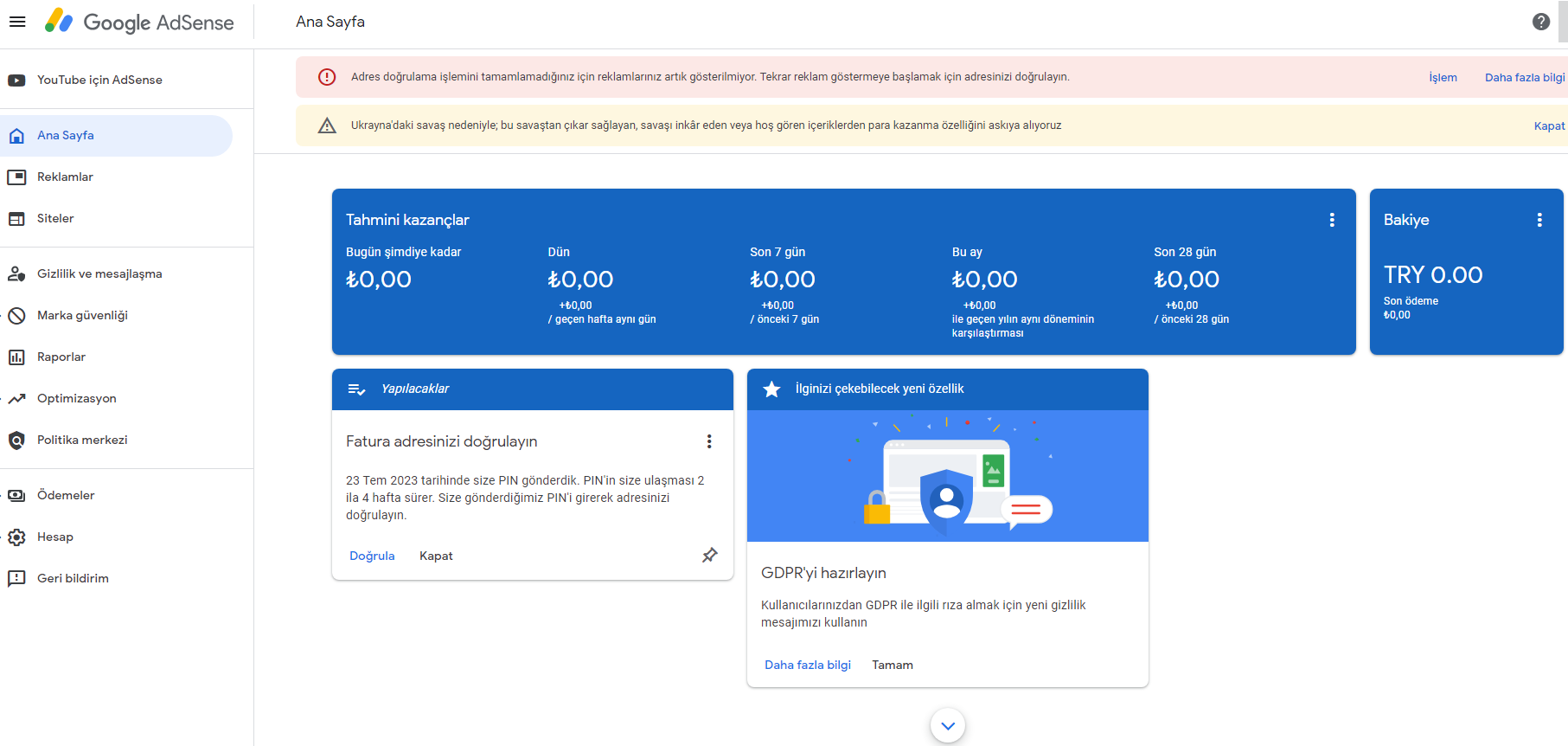Click the Fatura adresinizi doğrulayın heading
The height and width of the screenshot is (746, 1568).
pyautogui.click(x=442, y=441)
